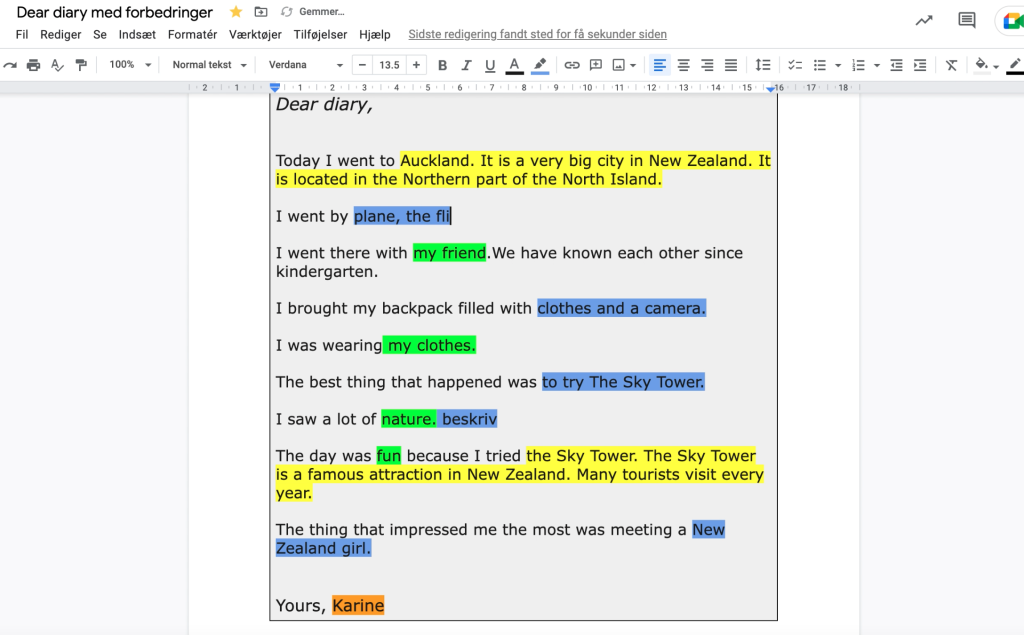This screenshot has width=1024, height=635.
Task: Open the Formatér menu
Action: pos(192,34)
